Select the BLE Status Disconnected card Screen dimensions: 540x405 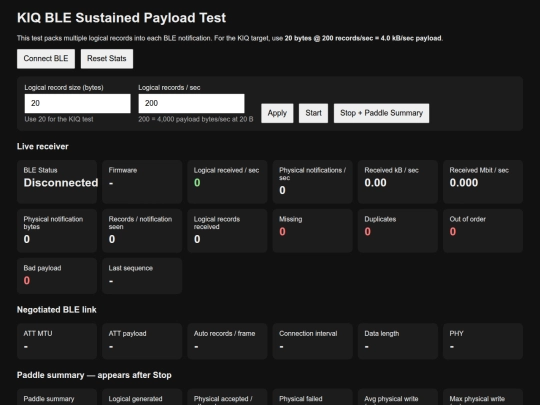coord(57,182)
